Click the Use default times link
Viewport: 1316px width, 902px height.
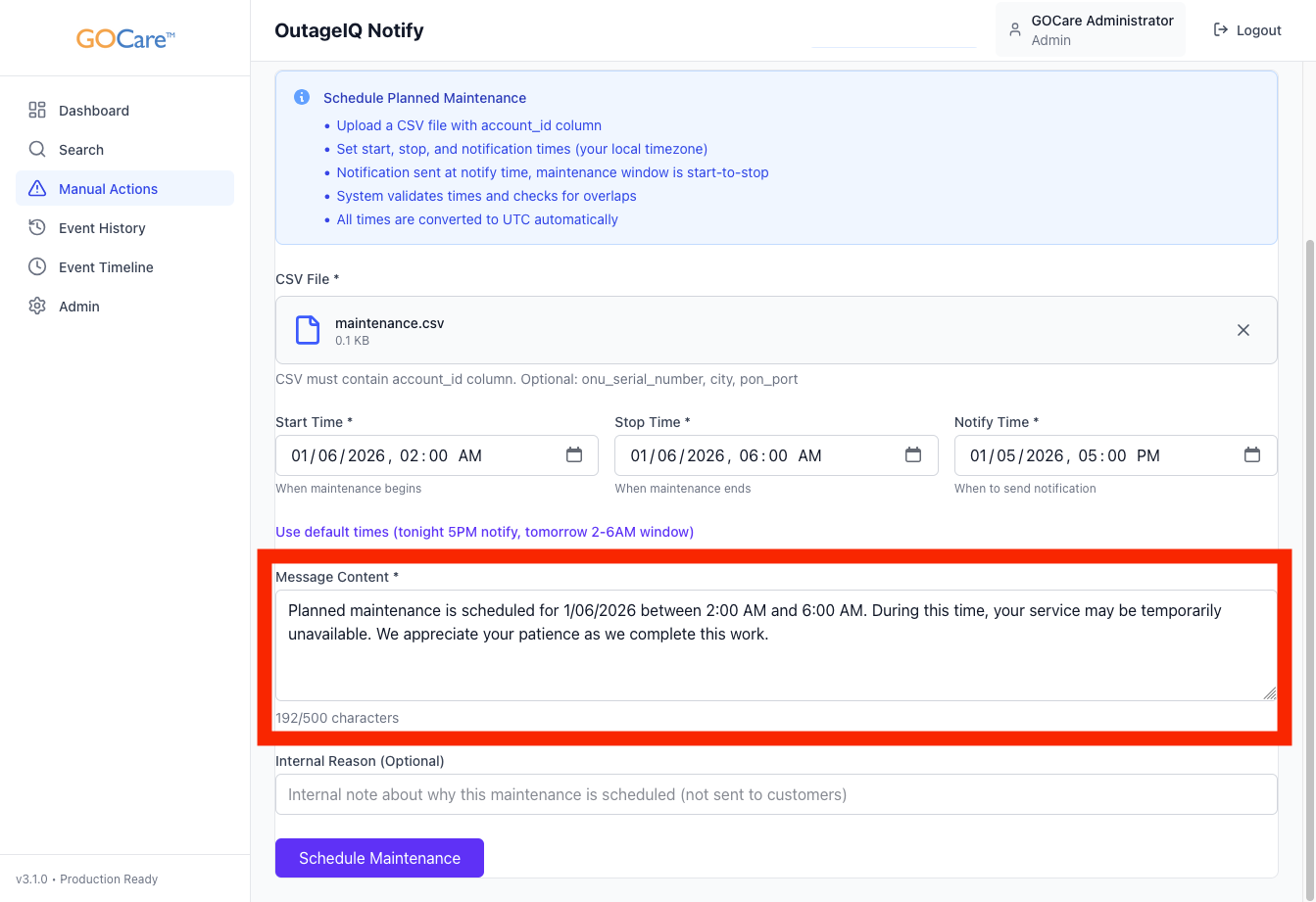(484, 532)
